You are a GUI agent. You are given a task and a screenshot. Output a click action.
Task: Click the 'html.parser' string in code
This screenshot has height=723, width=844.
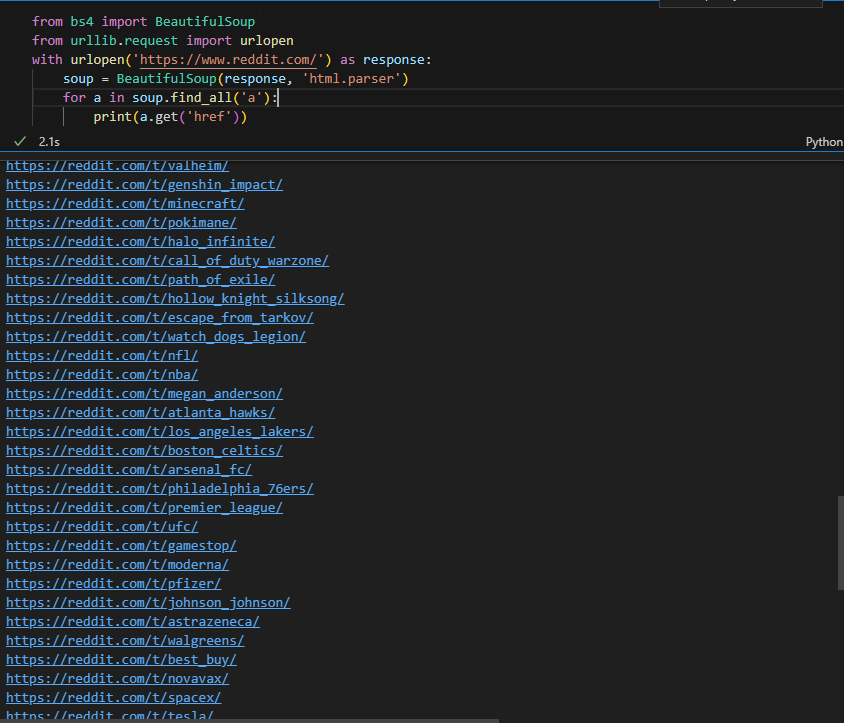[351, 79]
